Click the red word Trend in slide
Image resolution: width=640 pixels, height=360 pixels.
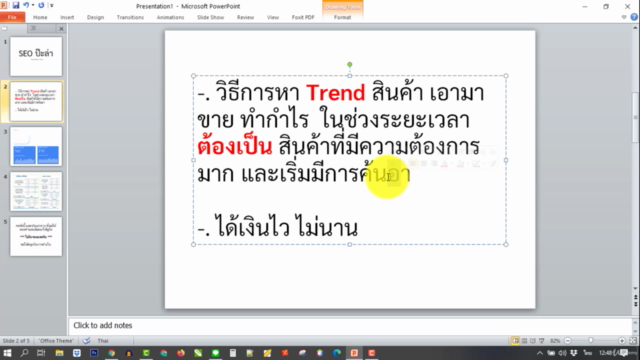(x=336, y=93)
